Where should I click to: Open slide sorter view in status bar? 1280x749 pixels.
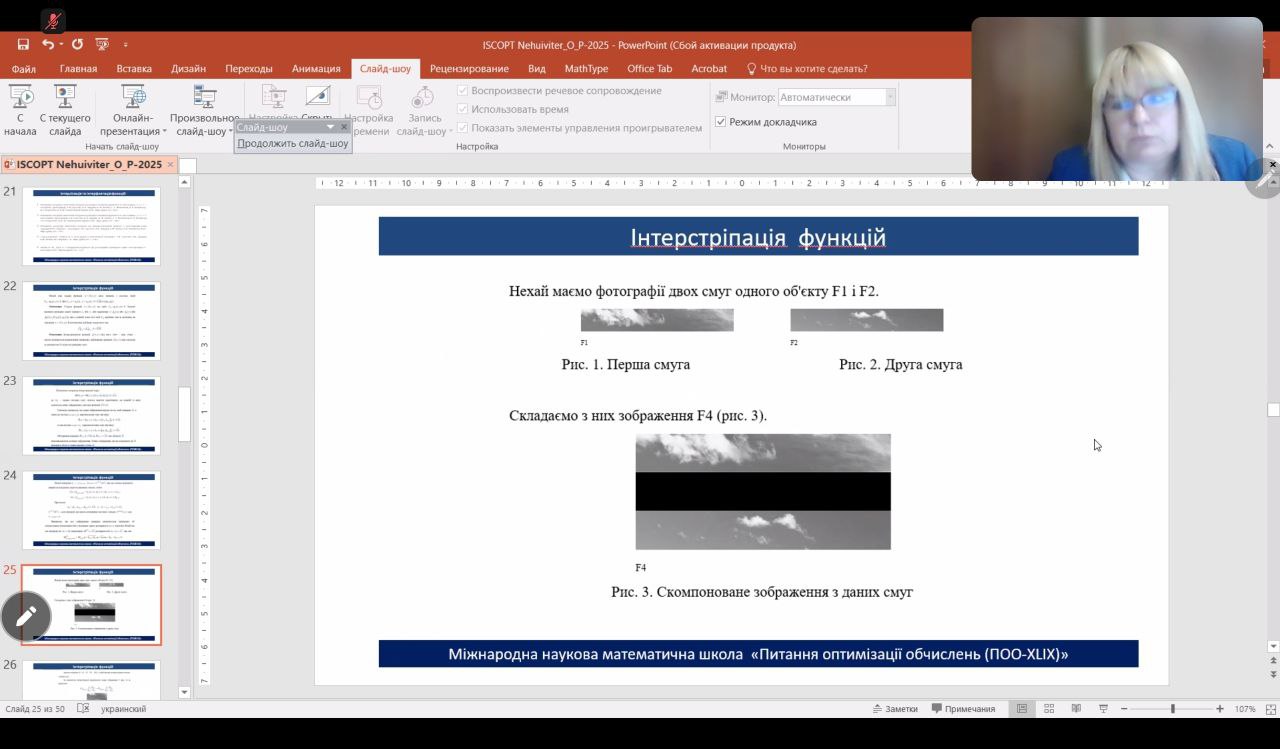pos(1049,709)
